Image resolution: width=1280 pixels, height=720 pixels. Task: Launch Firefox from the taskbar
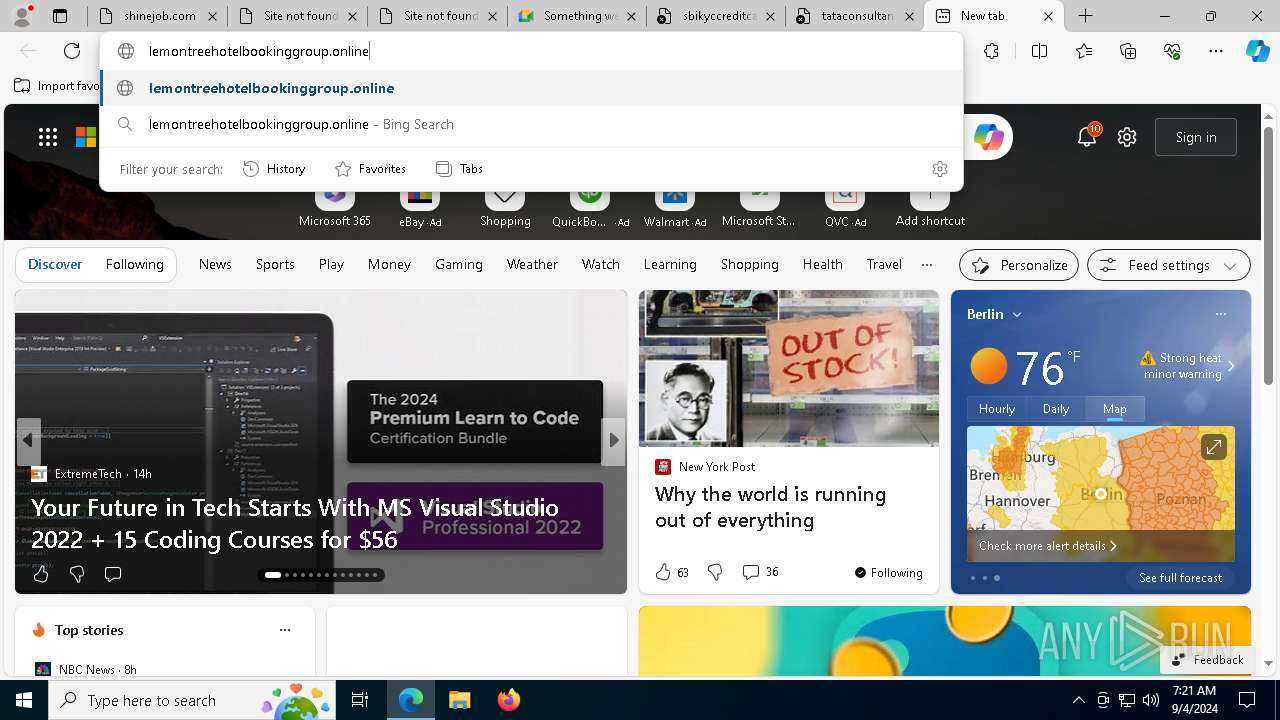coord(508,700)
